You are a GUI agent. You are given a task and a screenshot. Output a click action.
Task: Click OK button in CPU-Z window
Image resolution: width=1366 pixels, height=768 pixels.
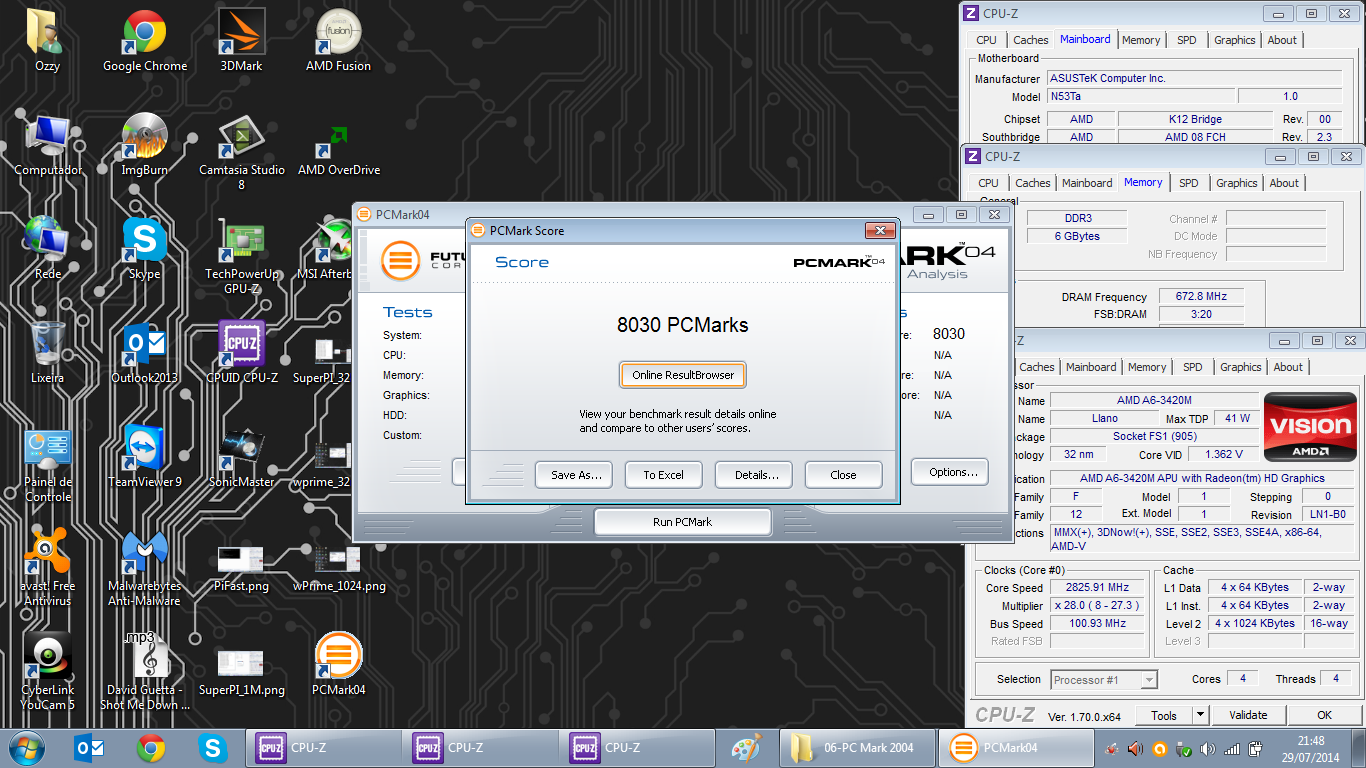tap(1325, 715)
